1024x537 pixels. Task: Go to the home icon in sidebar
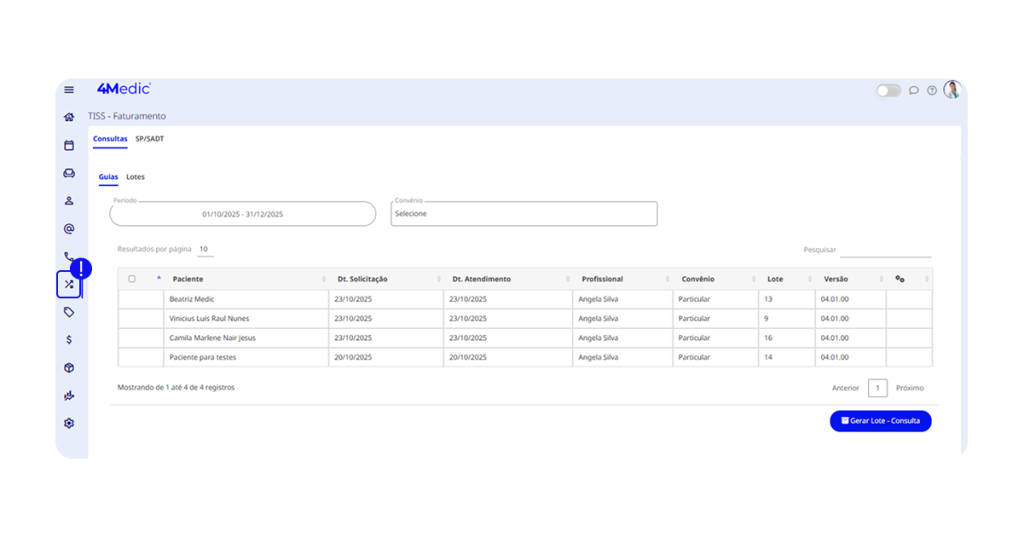tap(69, 117)
